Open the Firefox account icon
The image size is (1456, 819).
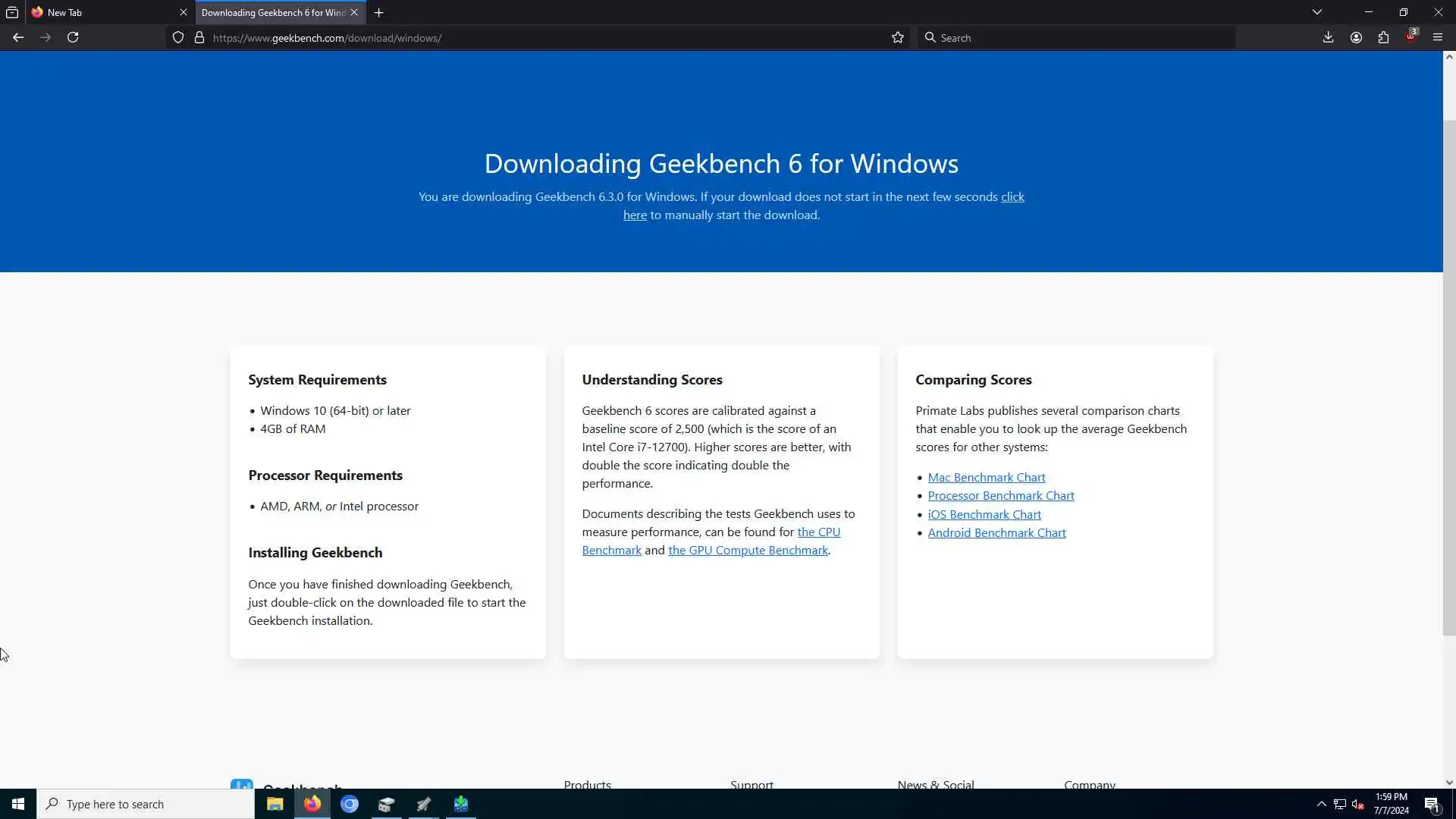click(1356, 37)
